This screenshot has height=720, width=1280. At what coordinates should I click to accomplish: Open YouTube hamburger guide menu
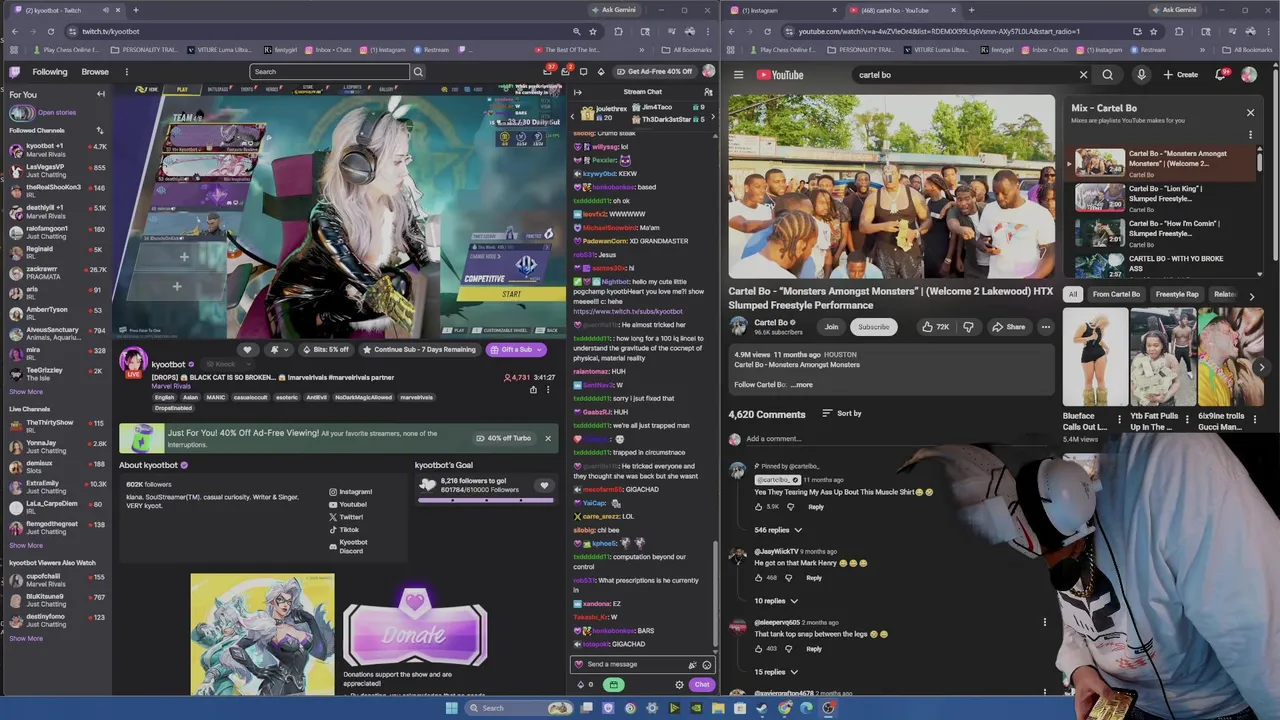tap(738, 75)
